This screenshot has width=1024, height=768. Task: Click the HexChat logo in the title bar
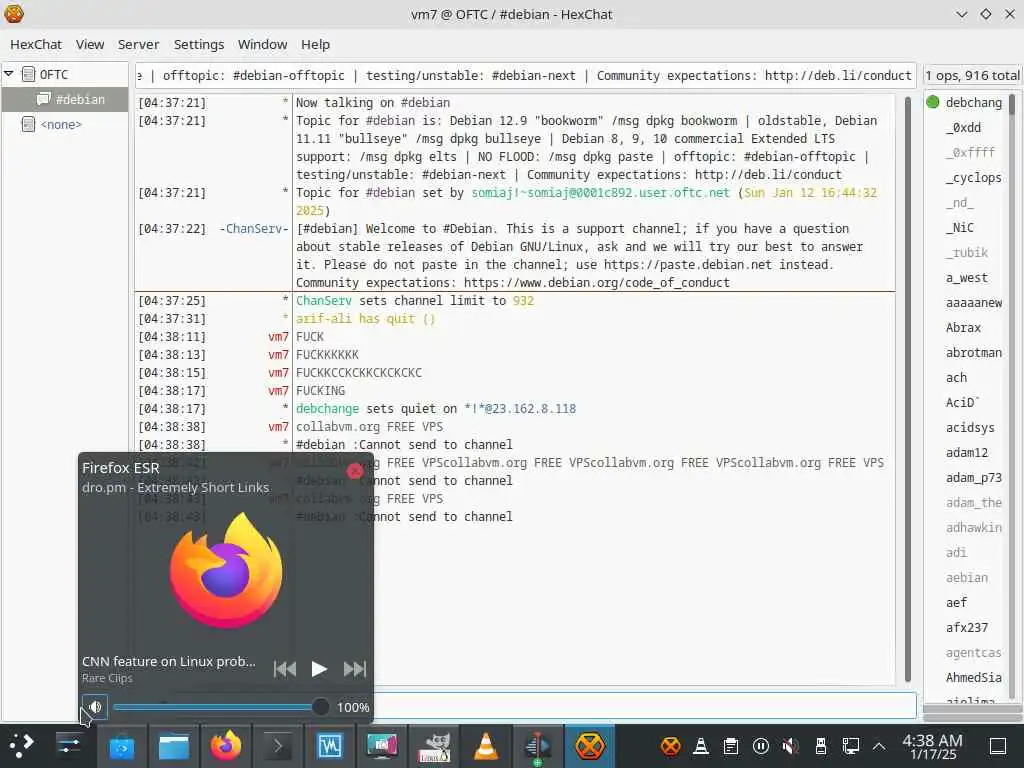[14, 13]
